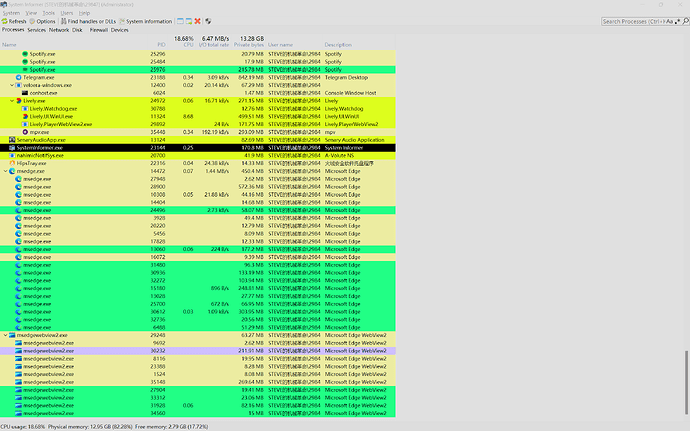Viewport: 690px width, 431px height.
Task: Open the Tools menu
Action: (48, 13)
